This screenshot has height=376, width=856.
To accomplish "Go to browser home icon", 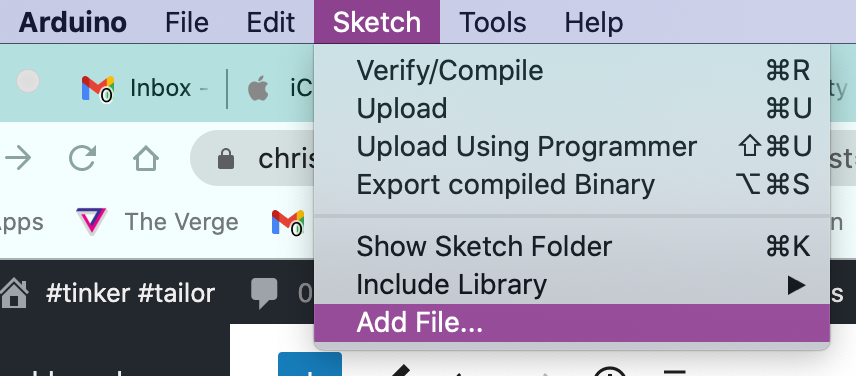I will [146, 159].
